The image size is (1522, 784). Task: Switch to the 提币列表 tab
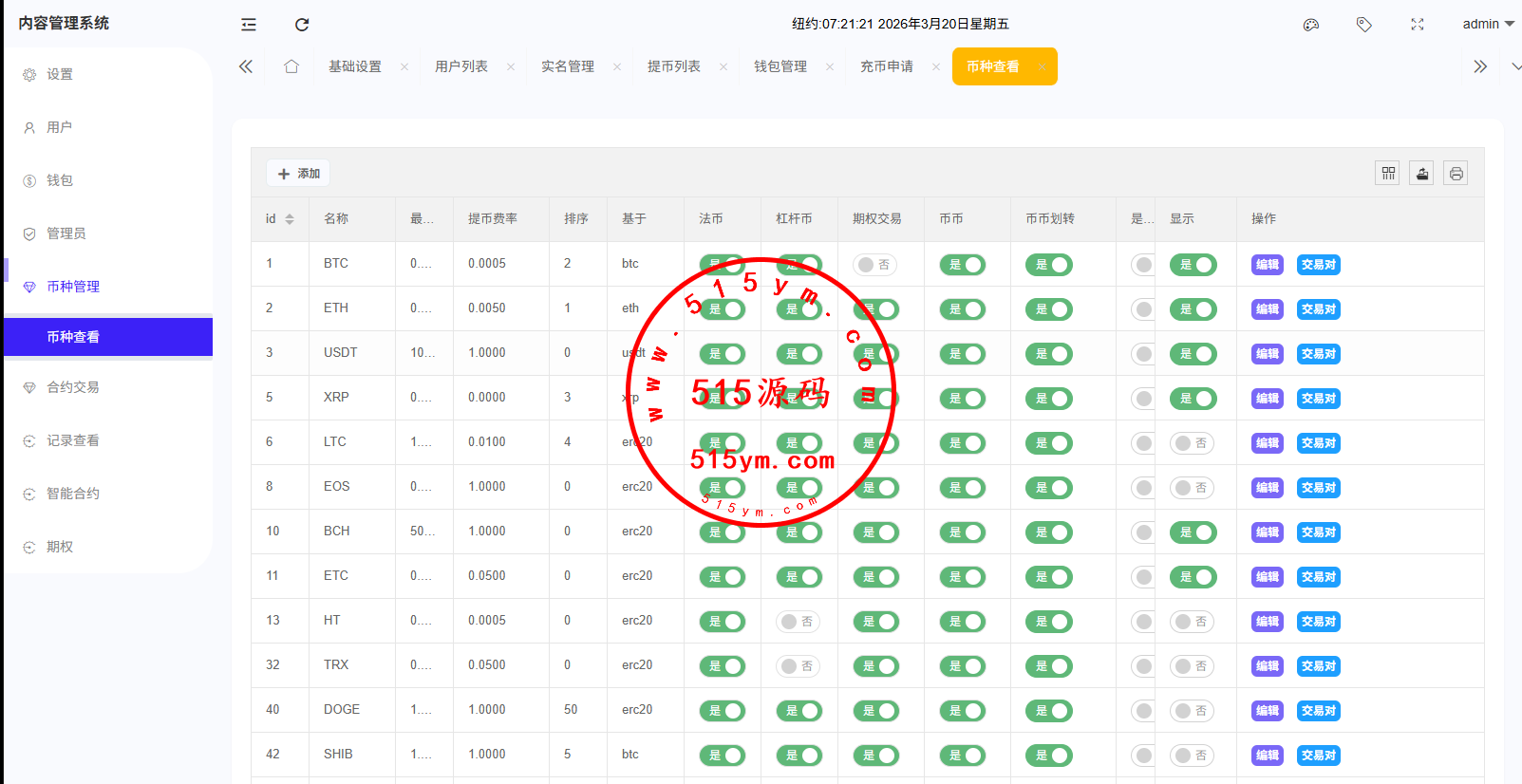coord(674,66)
